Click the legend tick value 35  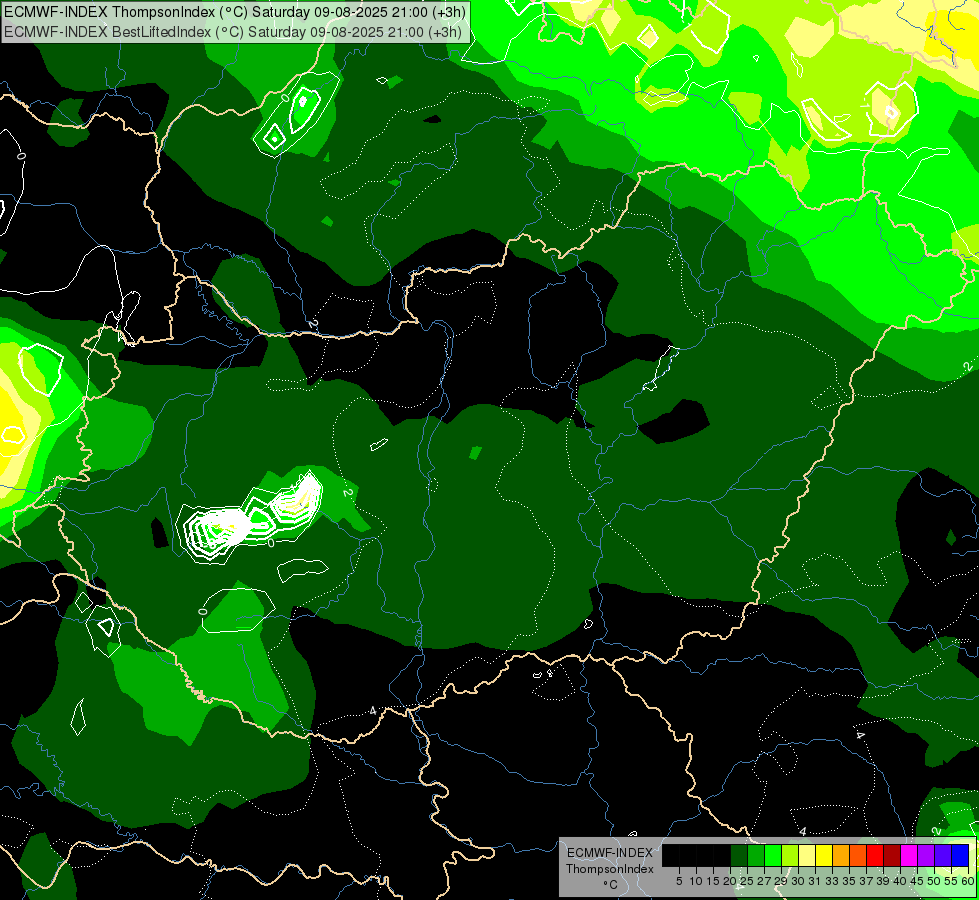[850, 881]
